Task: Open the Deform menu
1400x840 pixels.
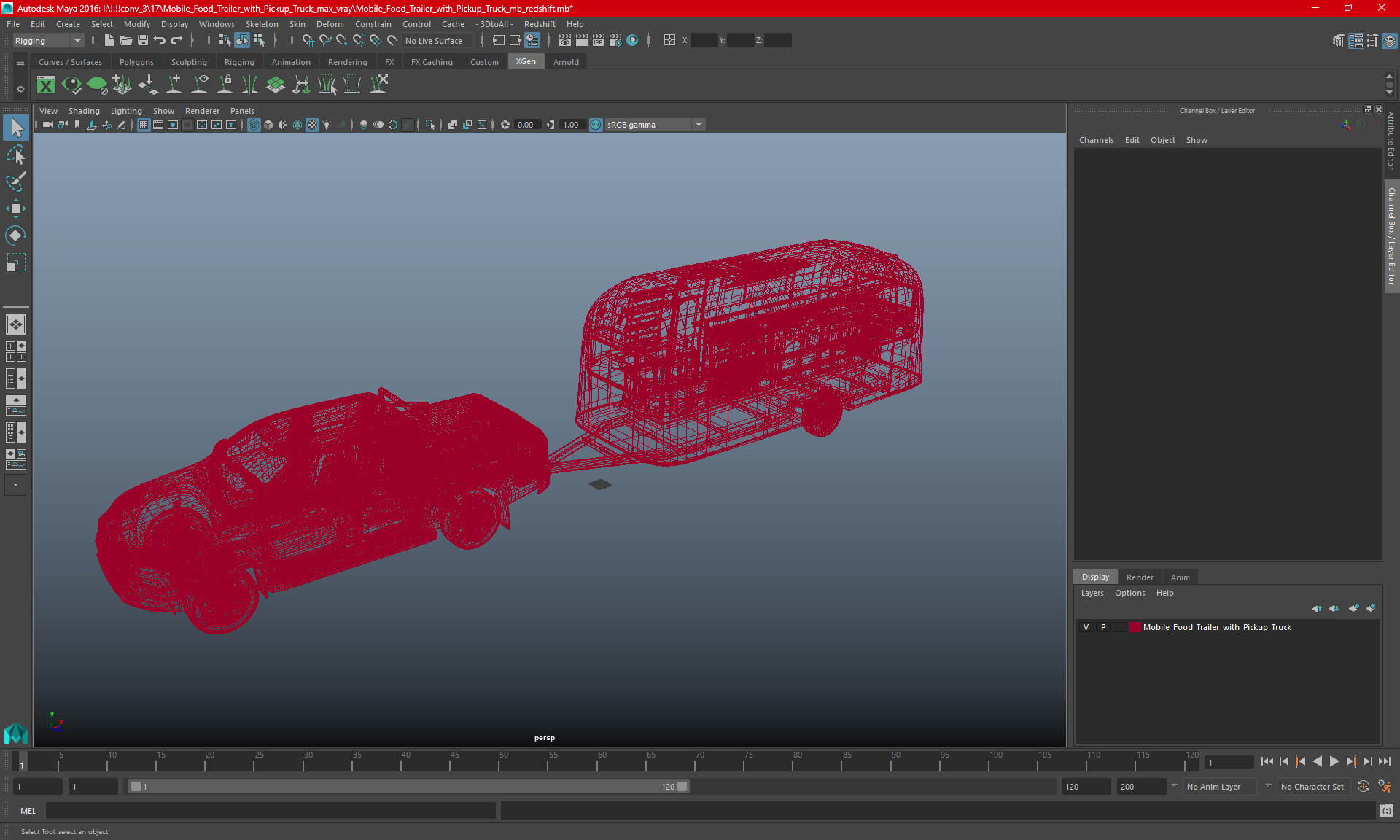Action: coord(330,24)
